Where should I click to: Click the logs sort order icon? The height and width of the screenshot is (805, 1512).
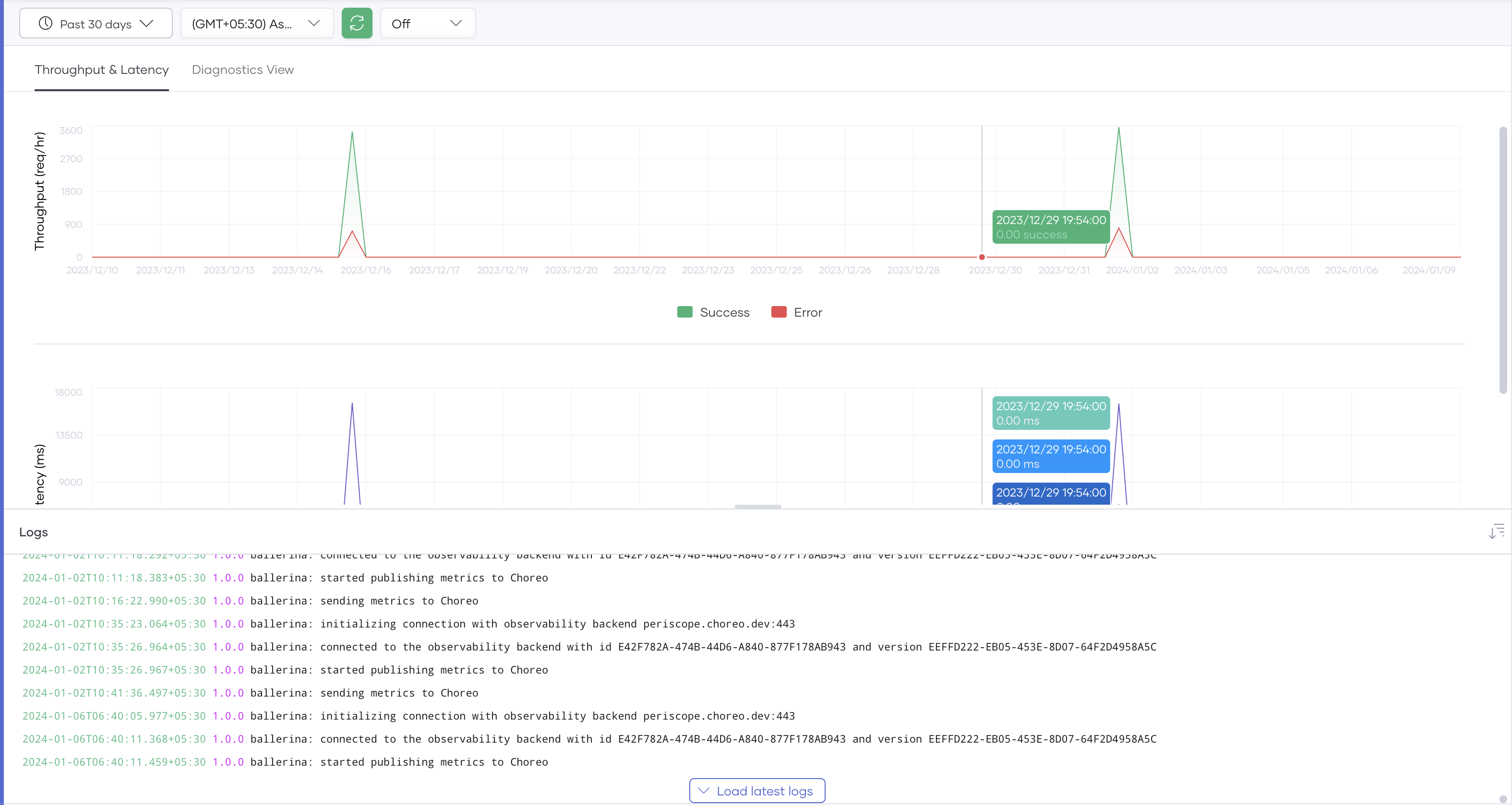tap(1496, 532)
